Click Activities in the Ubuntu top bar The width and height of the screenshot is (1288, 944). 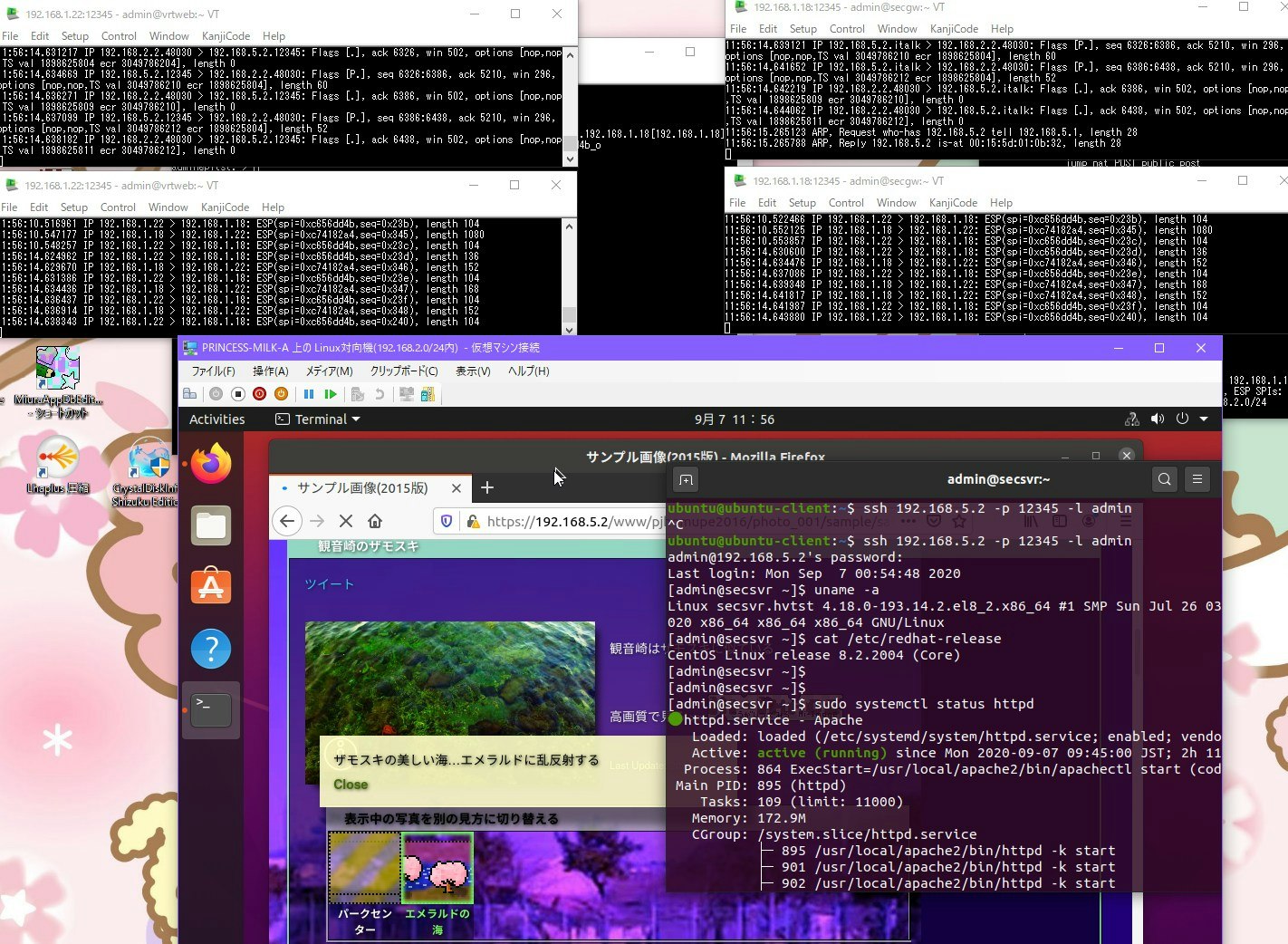(x=217, y=419)
